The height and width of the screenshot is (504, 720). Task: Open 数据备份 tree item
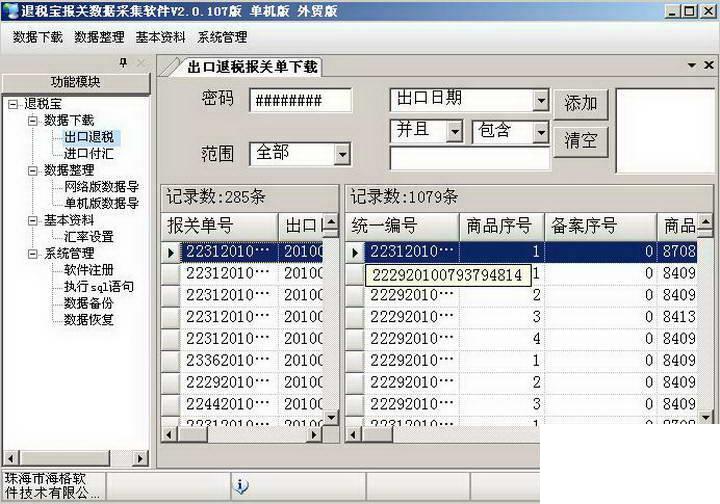(89, 303)
